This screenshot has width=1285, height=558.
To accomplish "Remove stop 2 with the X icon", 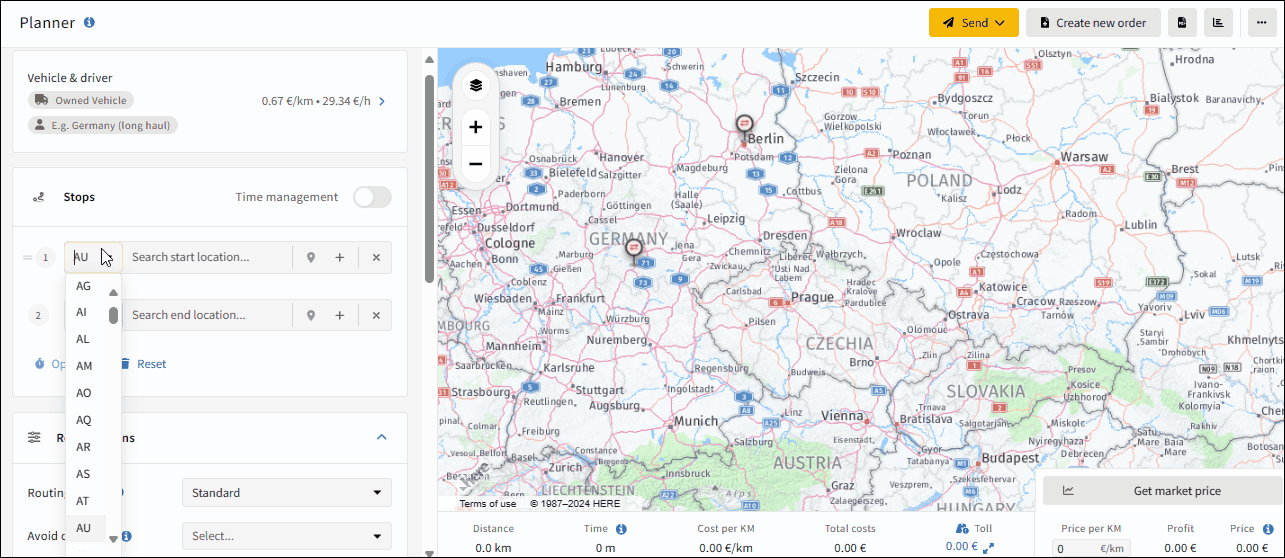I will pyautogui.click(x=376, y=316).
